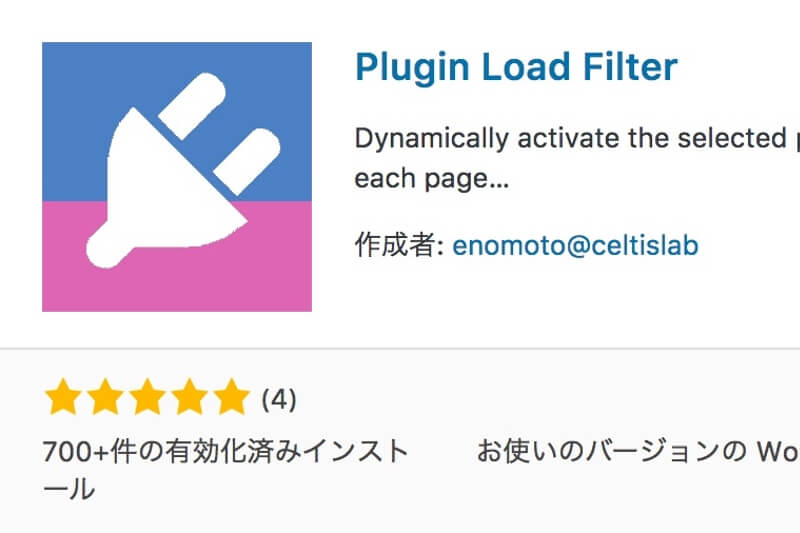Click the 'each page…' description line

pyautogui.click(x=432, y=179)
